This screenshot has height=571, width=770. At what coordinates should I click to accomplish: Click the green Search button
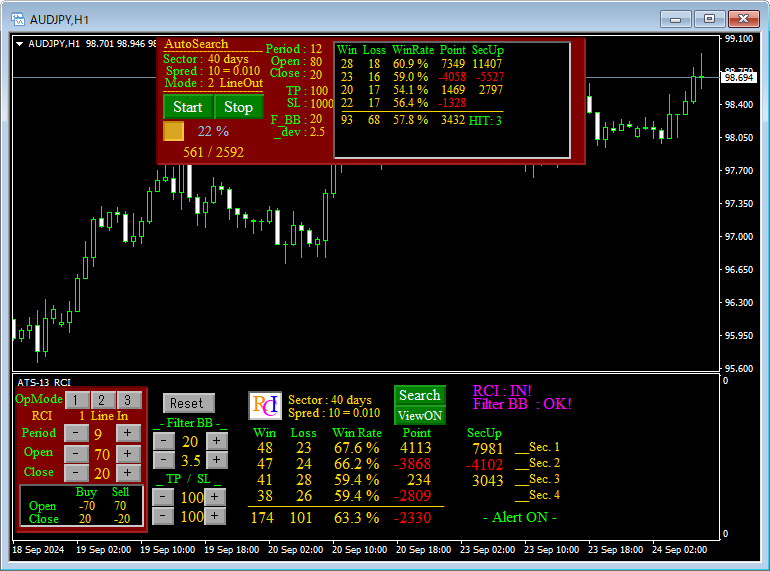pos(420,395)
